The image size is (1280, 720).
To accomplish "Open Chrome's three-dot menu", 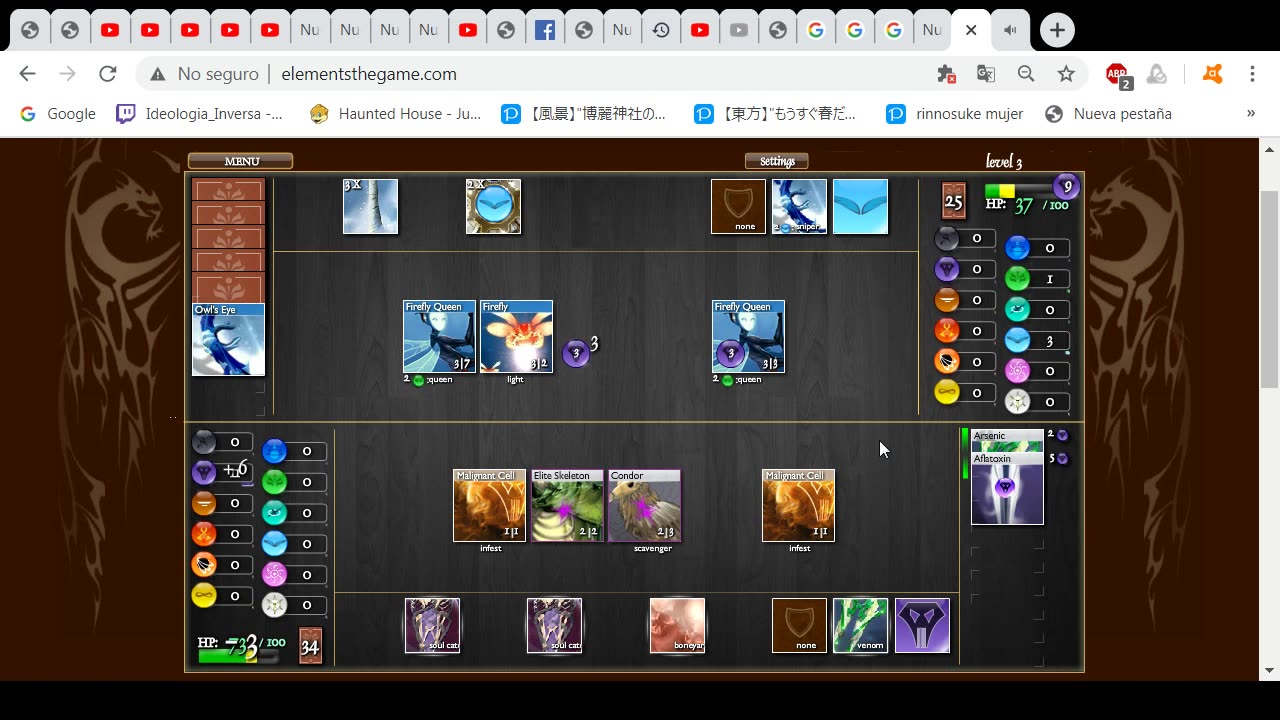I will click(x=1252, y=74).
